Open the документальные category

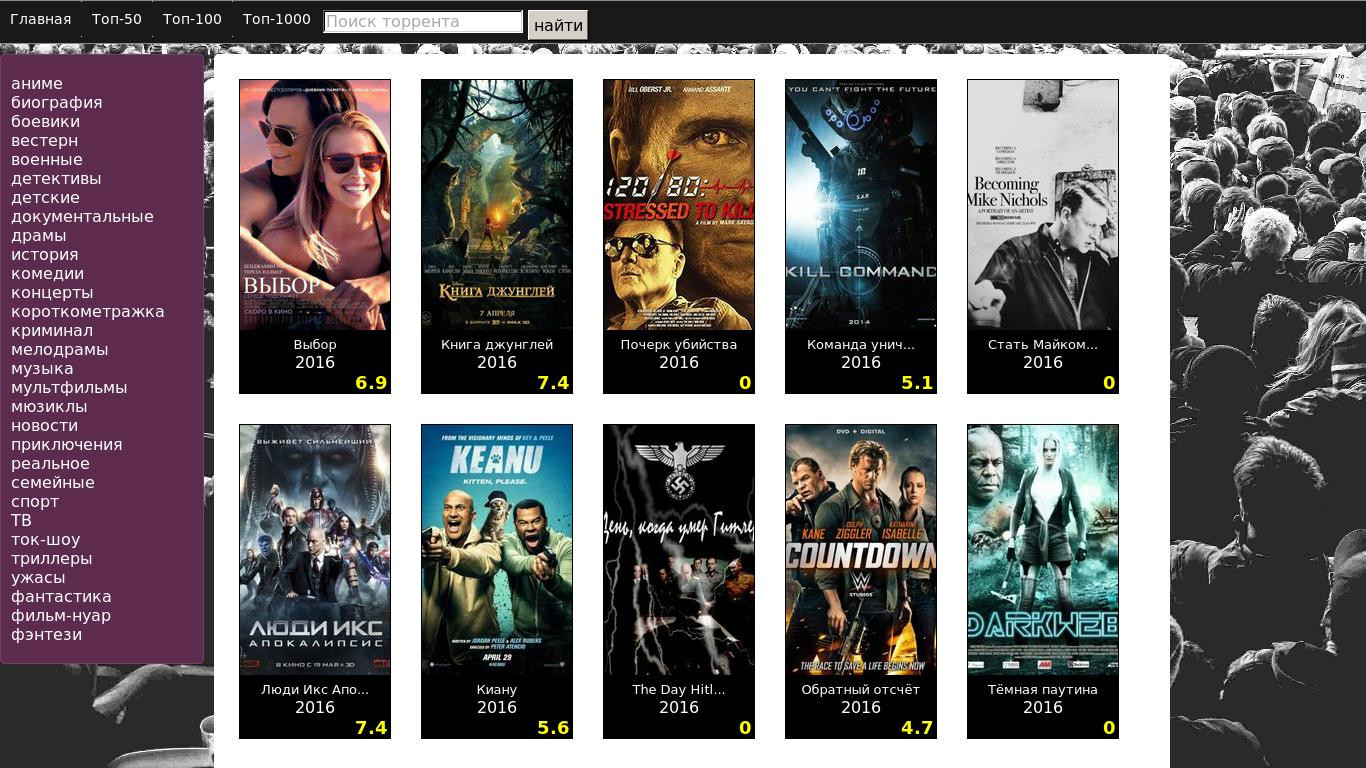83,217
